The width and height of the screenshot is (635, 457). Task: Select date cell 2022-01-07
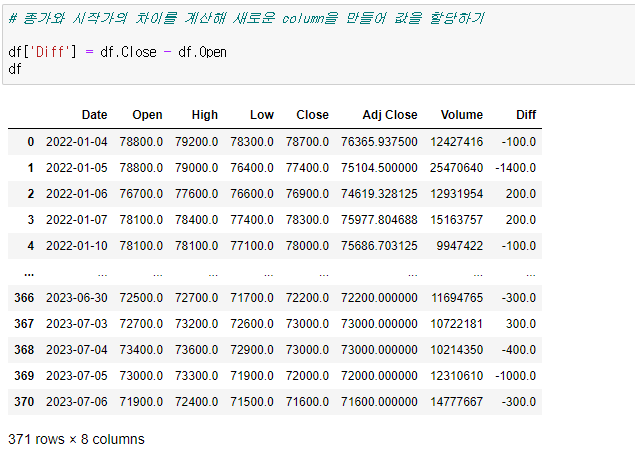pos(77,220)
